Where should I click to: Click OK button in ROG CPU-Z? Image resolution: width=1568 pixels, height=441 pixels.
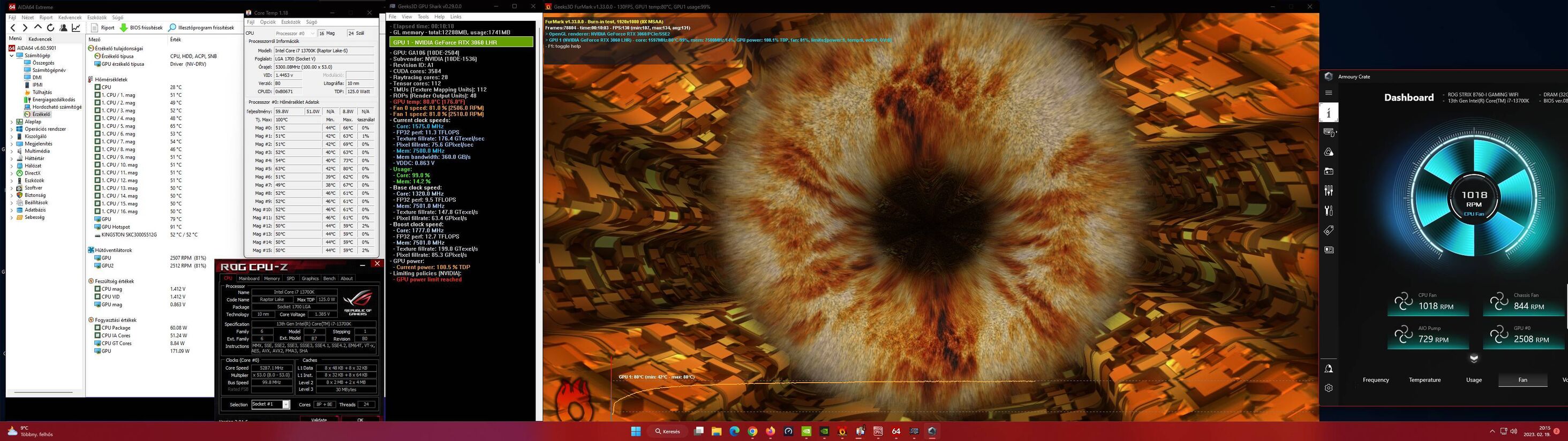[360, 419]
